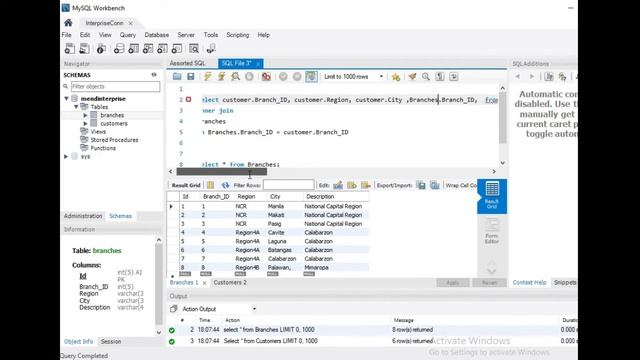Save the SQL script with floppy icon

[x=191, y=76]
